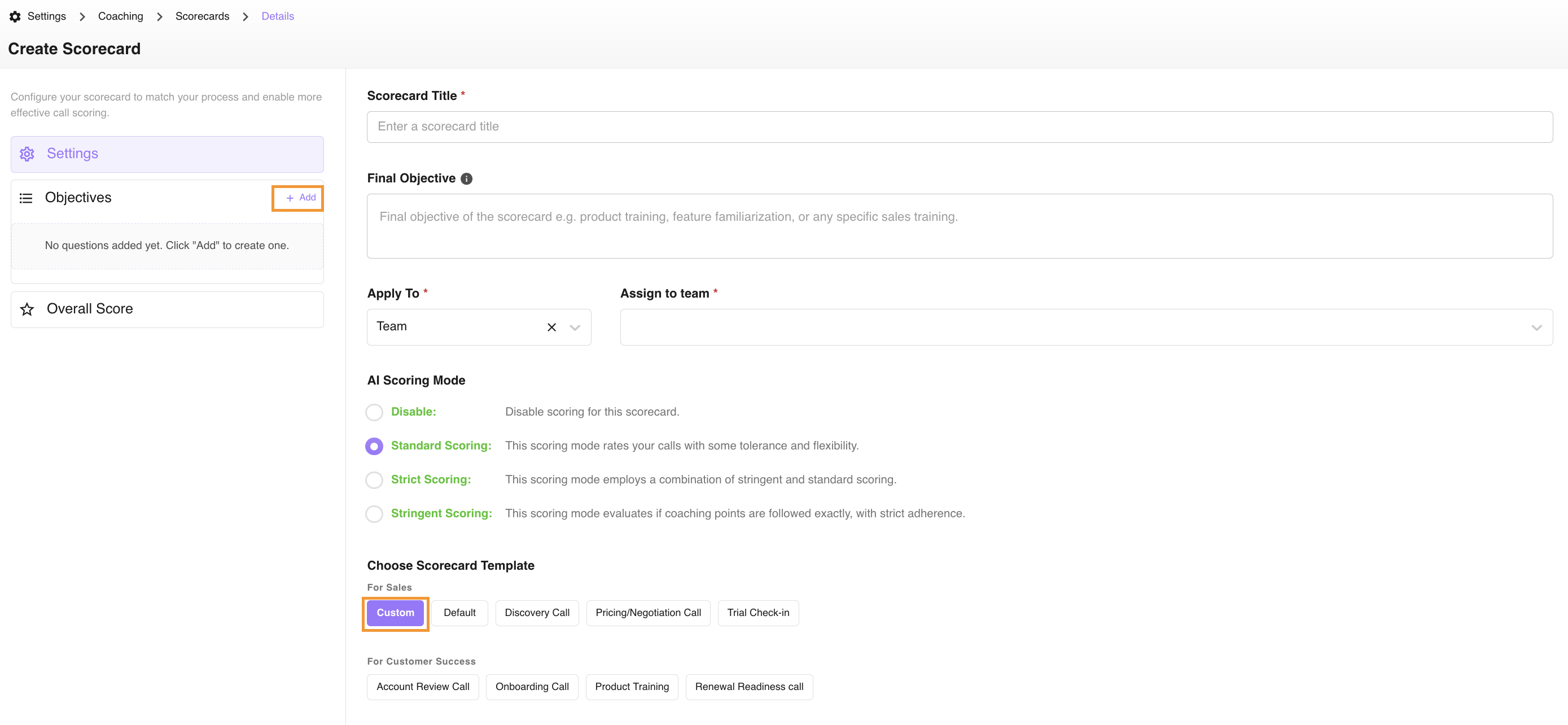Screen dimensions: 1568x725
Task: Select the Stringent Scoring radio option
Action: (x=374, y=514)
